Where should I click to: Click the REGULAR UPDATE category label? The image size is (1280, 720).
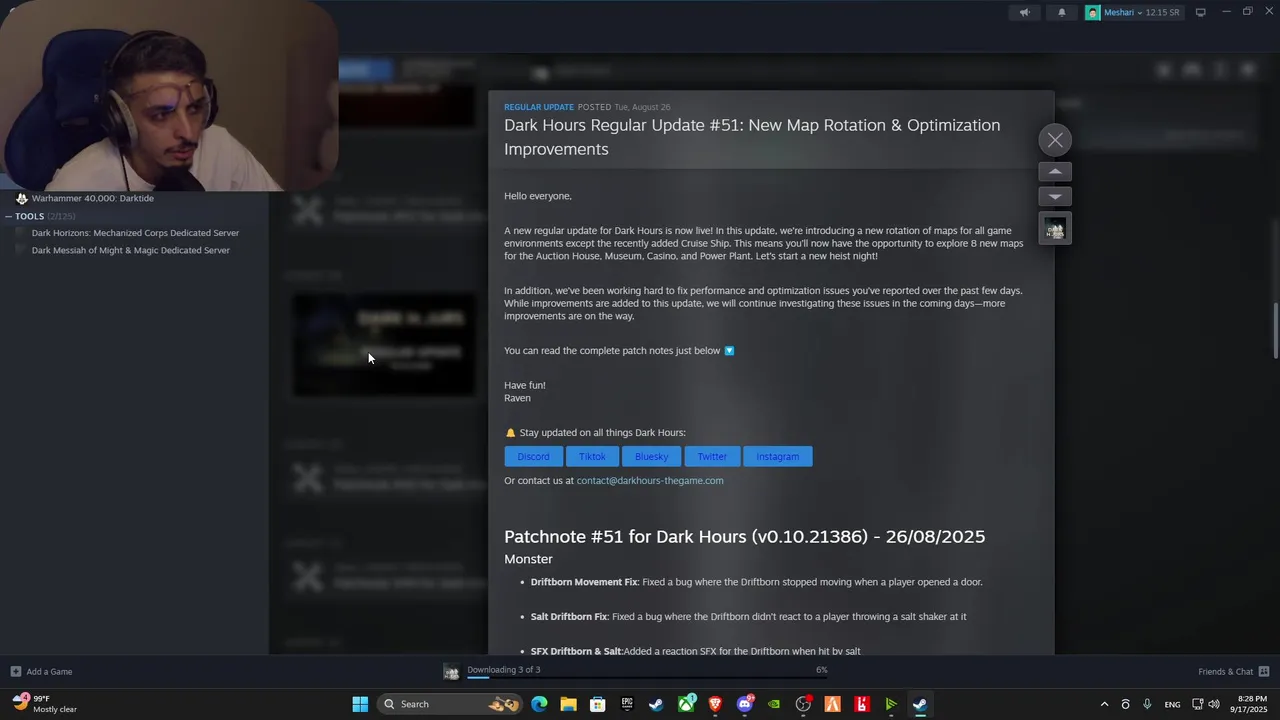point(539,107)
